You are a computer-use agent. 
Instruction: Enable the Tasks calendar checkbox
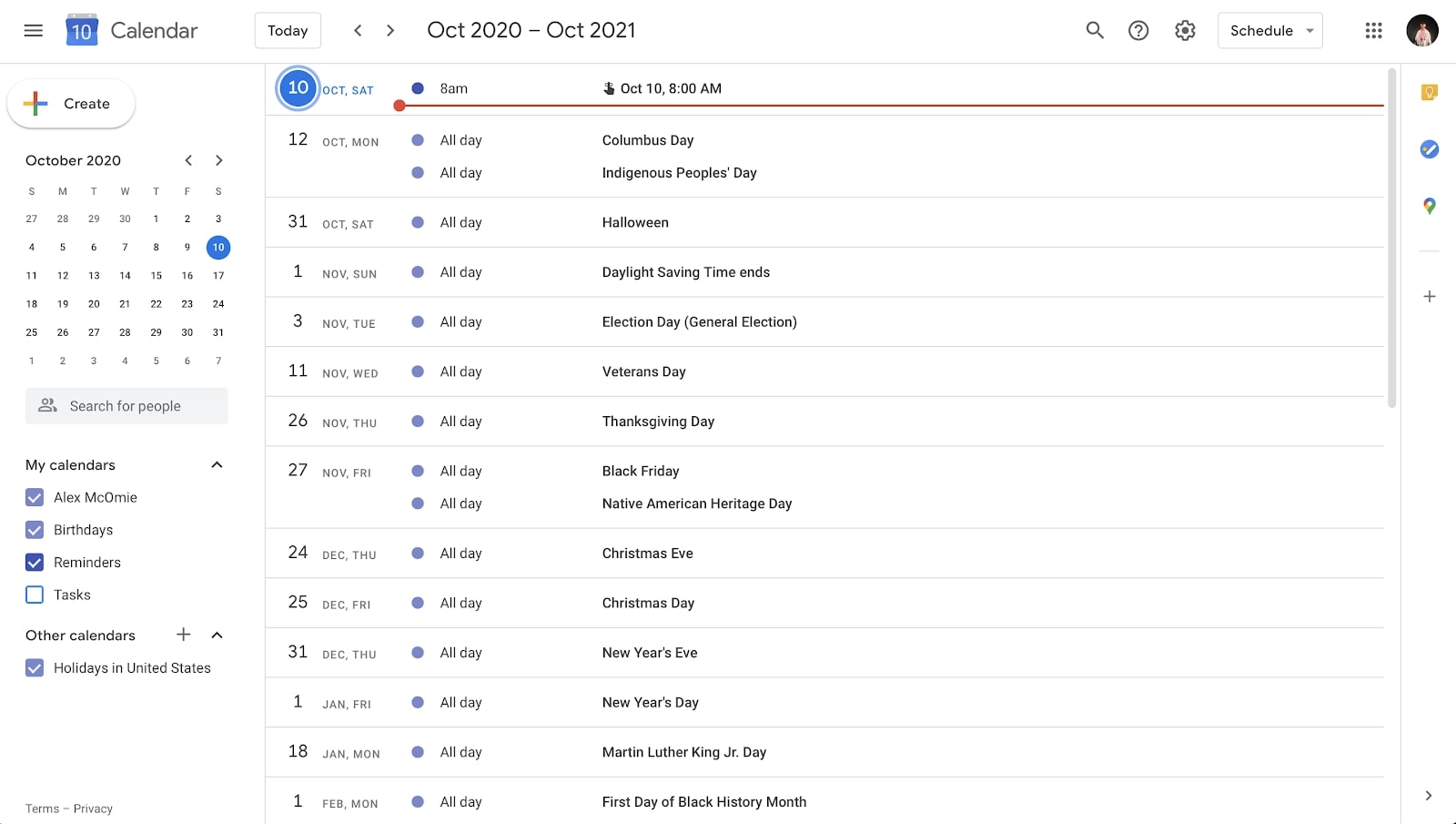click(35, 595)
